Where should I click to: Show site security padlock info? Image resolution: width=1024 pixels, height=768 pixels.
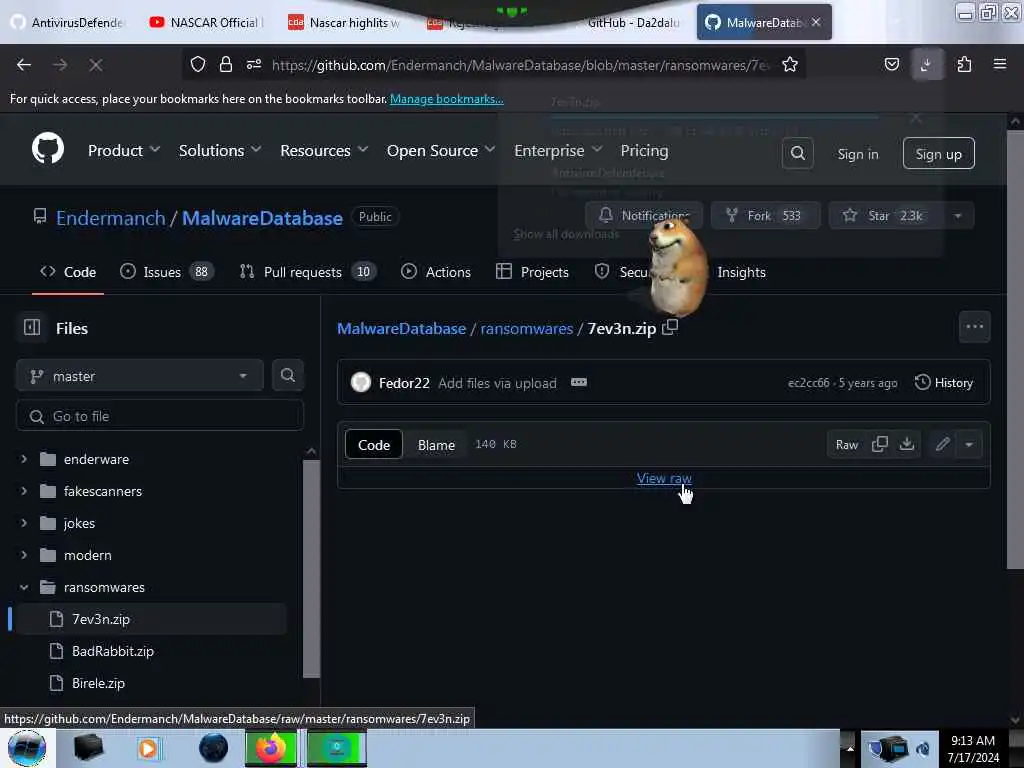pos(226,64)
